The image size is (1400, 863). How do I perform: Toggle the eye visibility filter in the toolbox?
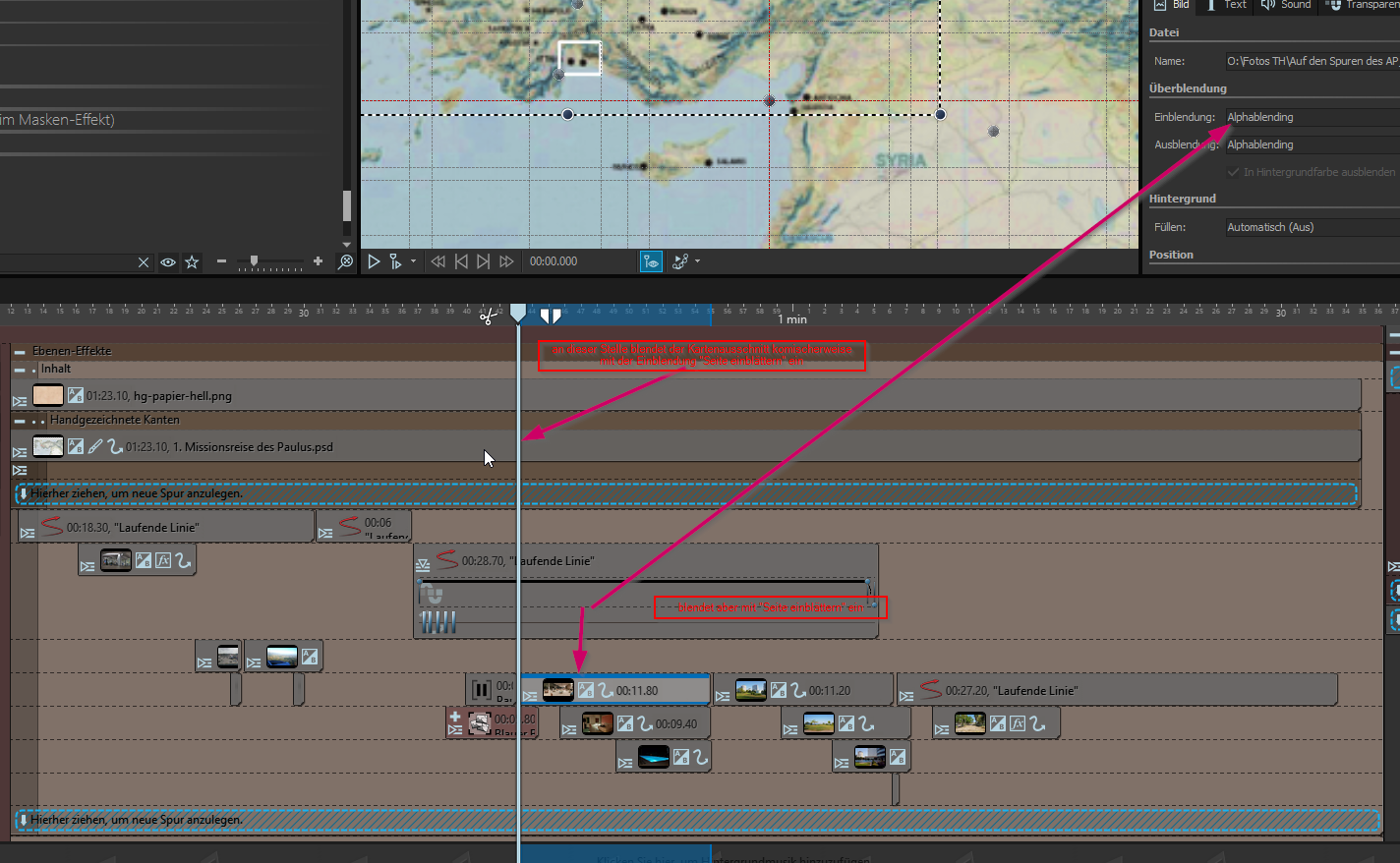[168, 262]
